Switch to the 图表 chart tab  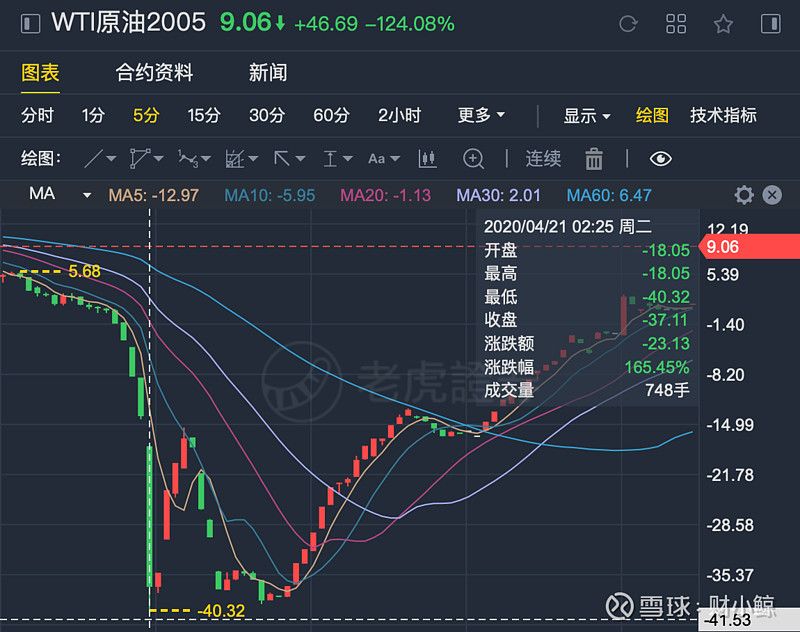pos(40,72)
